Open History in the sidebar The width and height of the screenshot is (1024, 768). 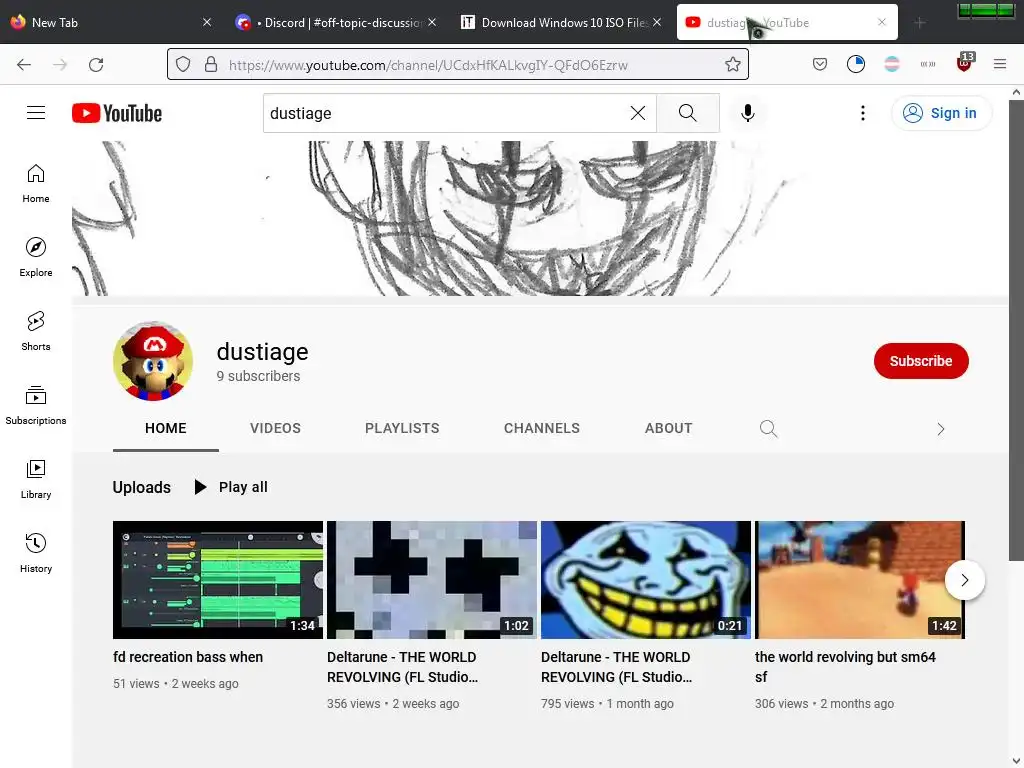coord(36,552)
